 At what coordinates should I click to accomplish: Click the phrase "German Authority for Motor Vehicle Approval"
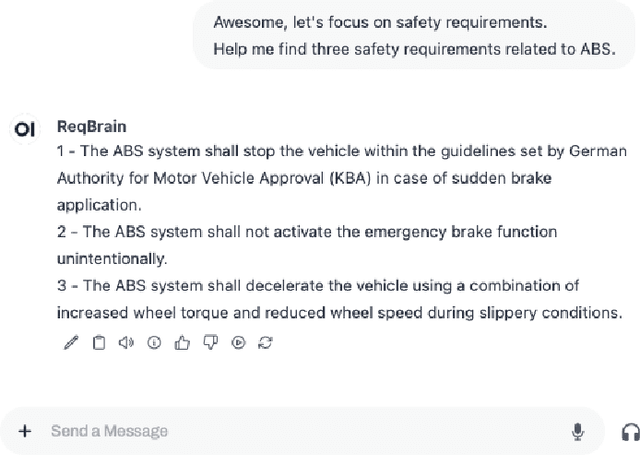(x=200, y=178)
